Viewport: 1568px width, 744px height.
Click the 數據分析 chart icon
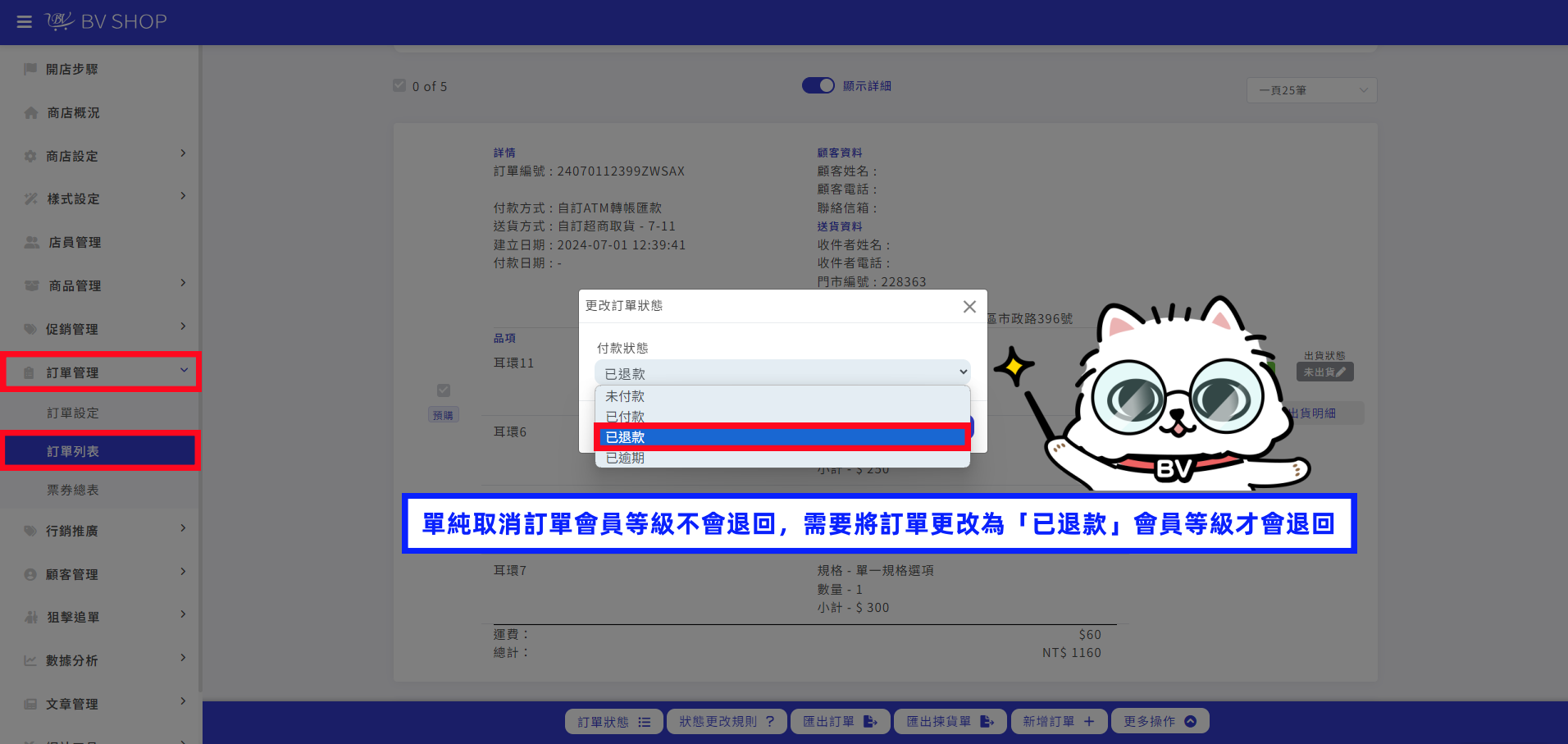pos(30,660)
